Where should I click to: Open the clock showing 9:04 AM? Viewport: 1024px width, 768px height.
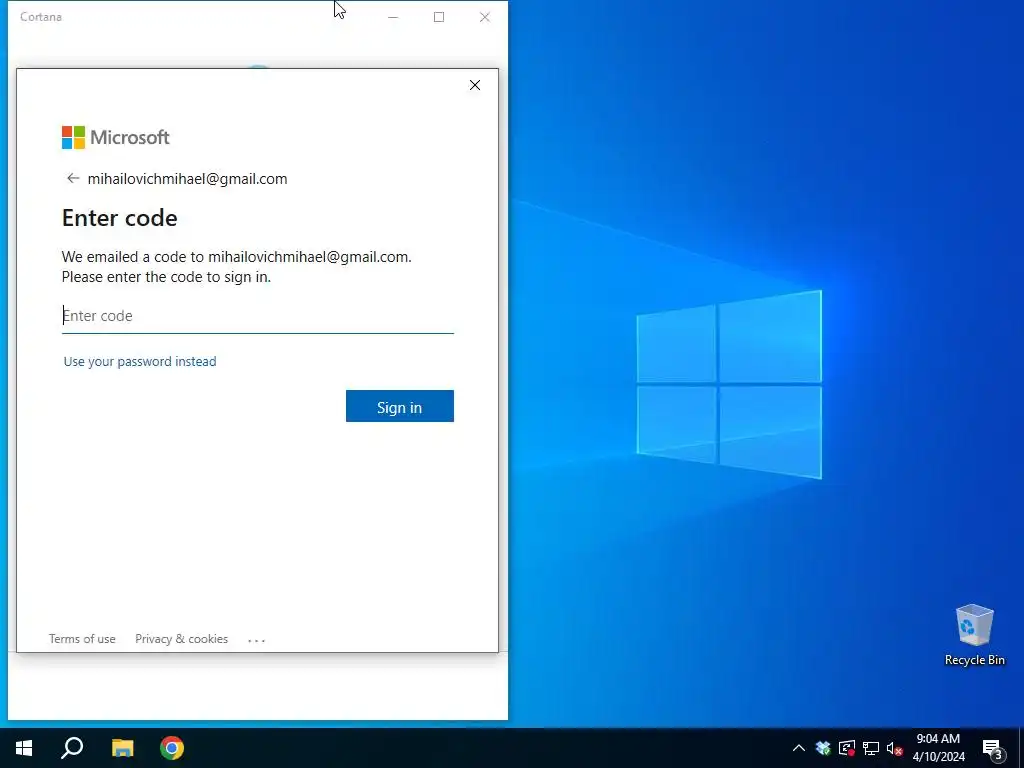pos(938,748)
